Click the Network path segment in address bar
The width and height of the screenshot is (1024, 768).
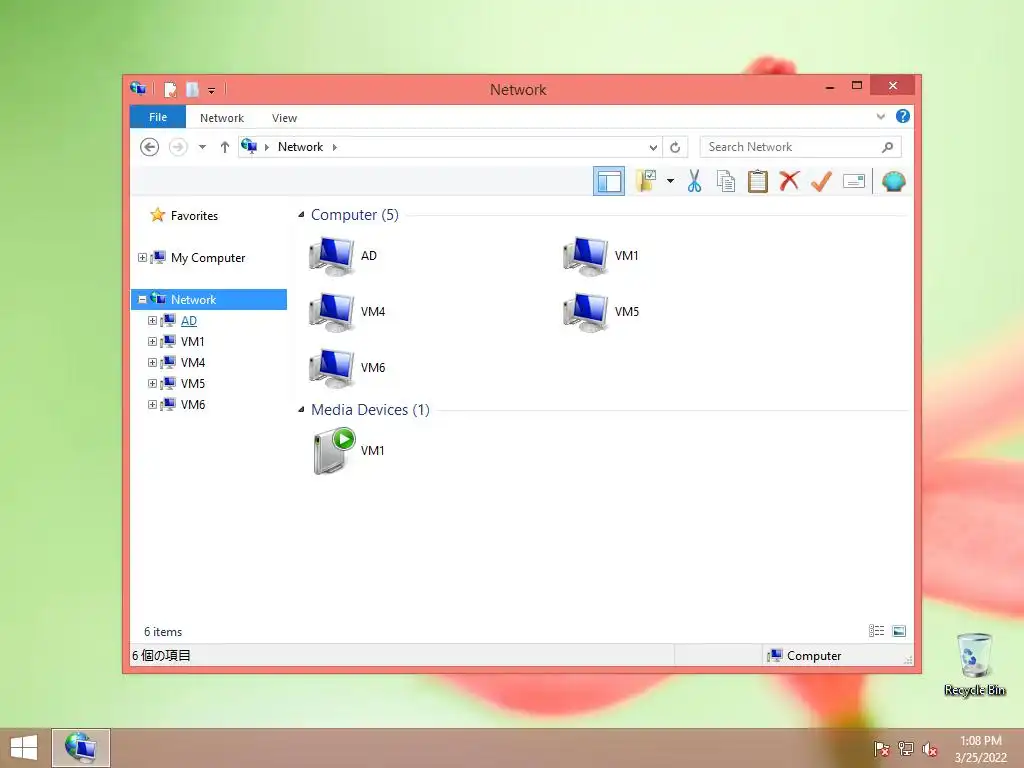point(300,147)
